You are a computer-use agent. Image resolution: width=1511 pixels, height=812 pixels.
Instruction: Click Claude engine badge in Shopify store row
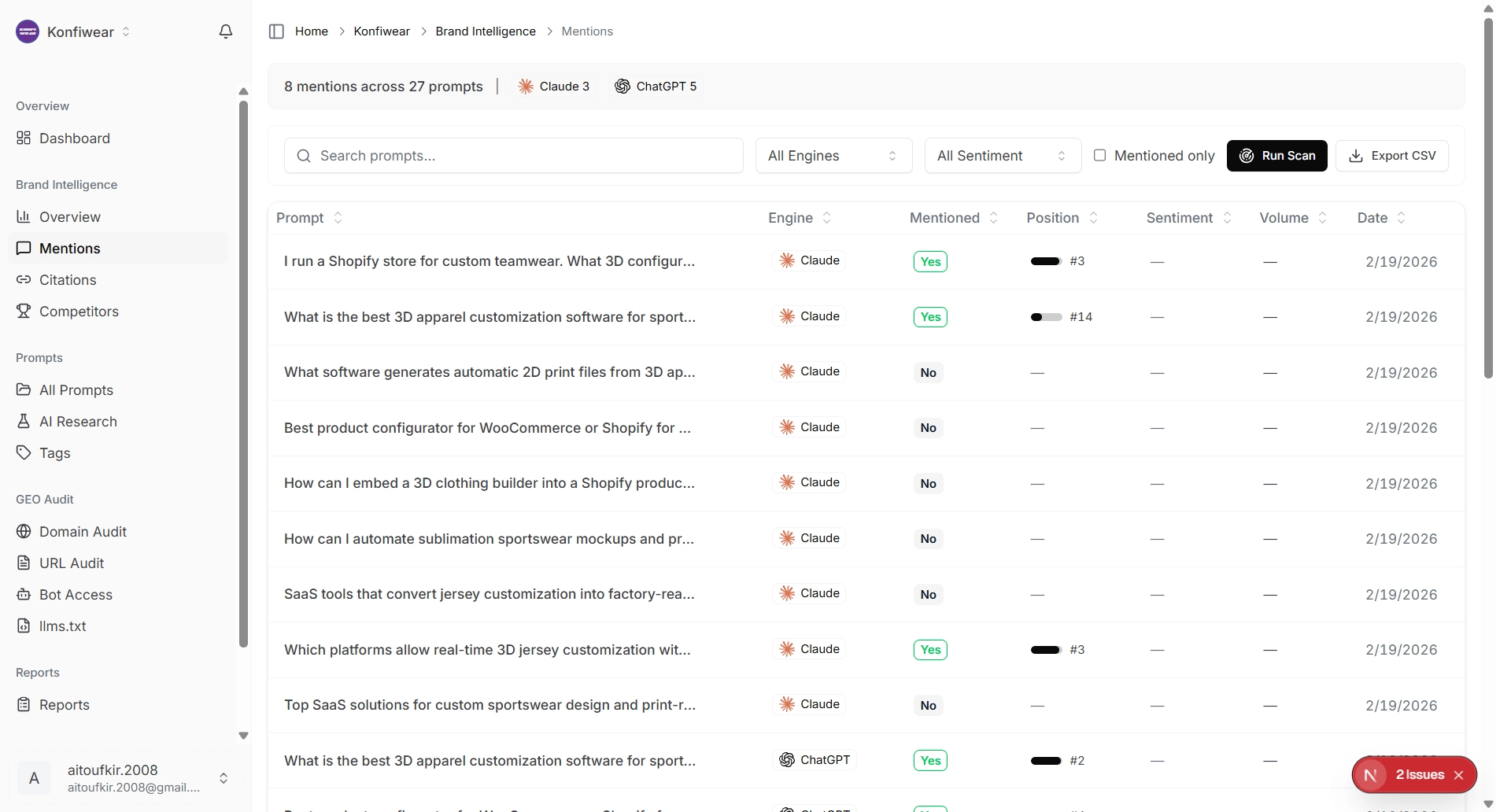[x=809, y=260]
